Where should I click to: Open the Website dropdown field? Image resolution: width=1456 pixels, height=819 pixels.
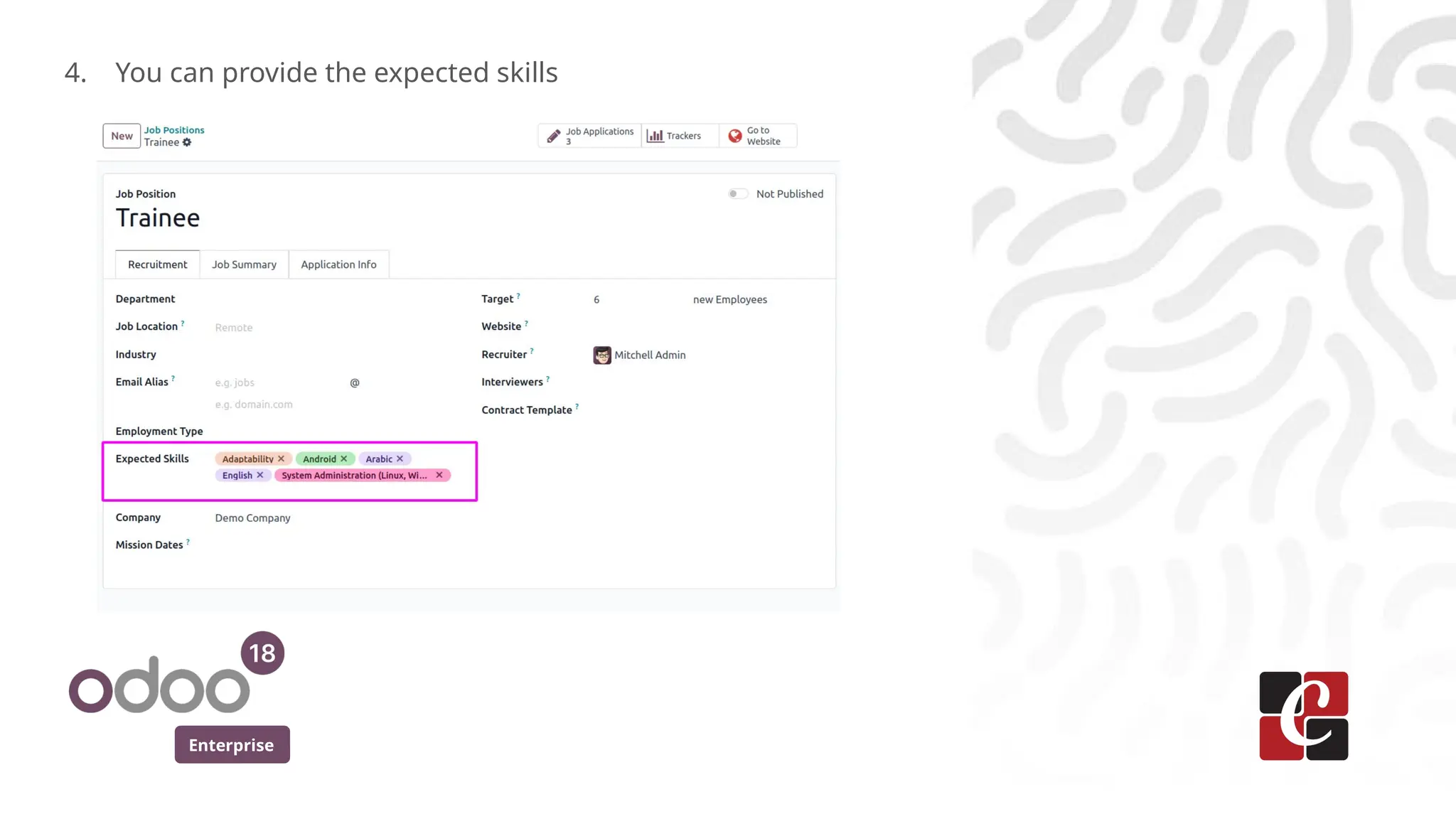[x=707, y=327]
